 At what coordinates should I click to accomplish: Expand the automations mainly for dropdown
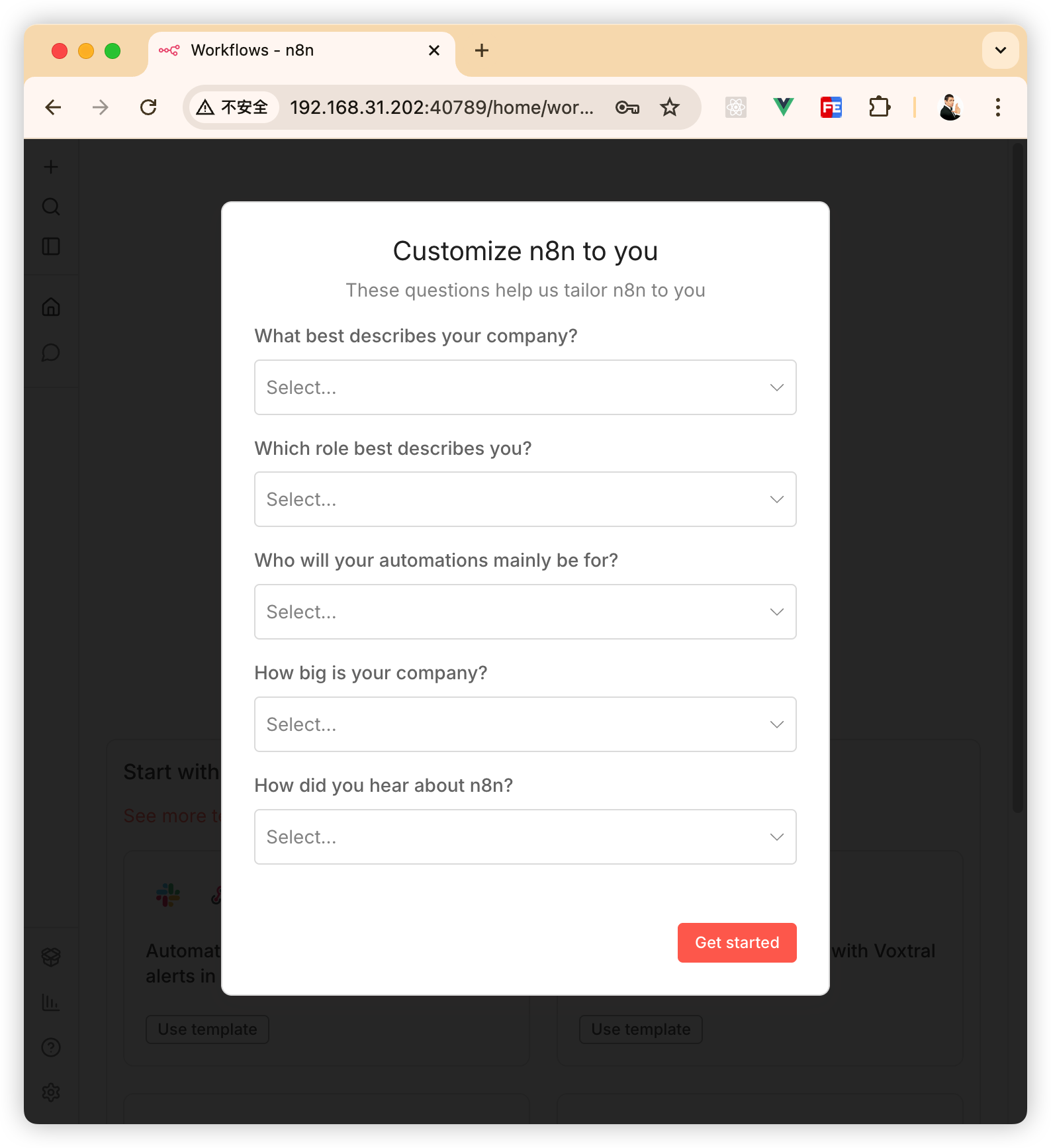(x=525, y=612)
